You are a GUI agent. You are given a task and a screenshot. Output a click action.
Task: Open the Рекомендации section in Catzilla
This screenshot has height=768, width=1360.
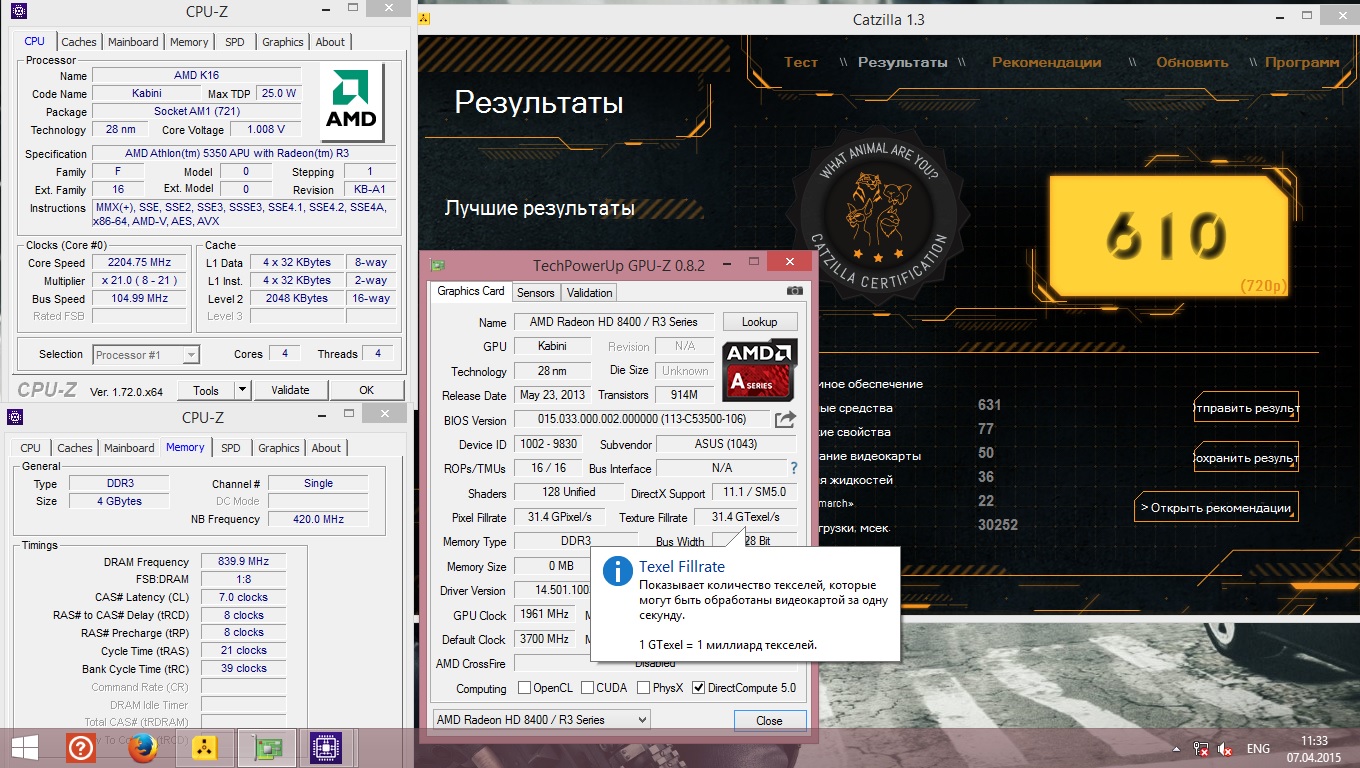(x=1046, y=62)
